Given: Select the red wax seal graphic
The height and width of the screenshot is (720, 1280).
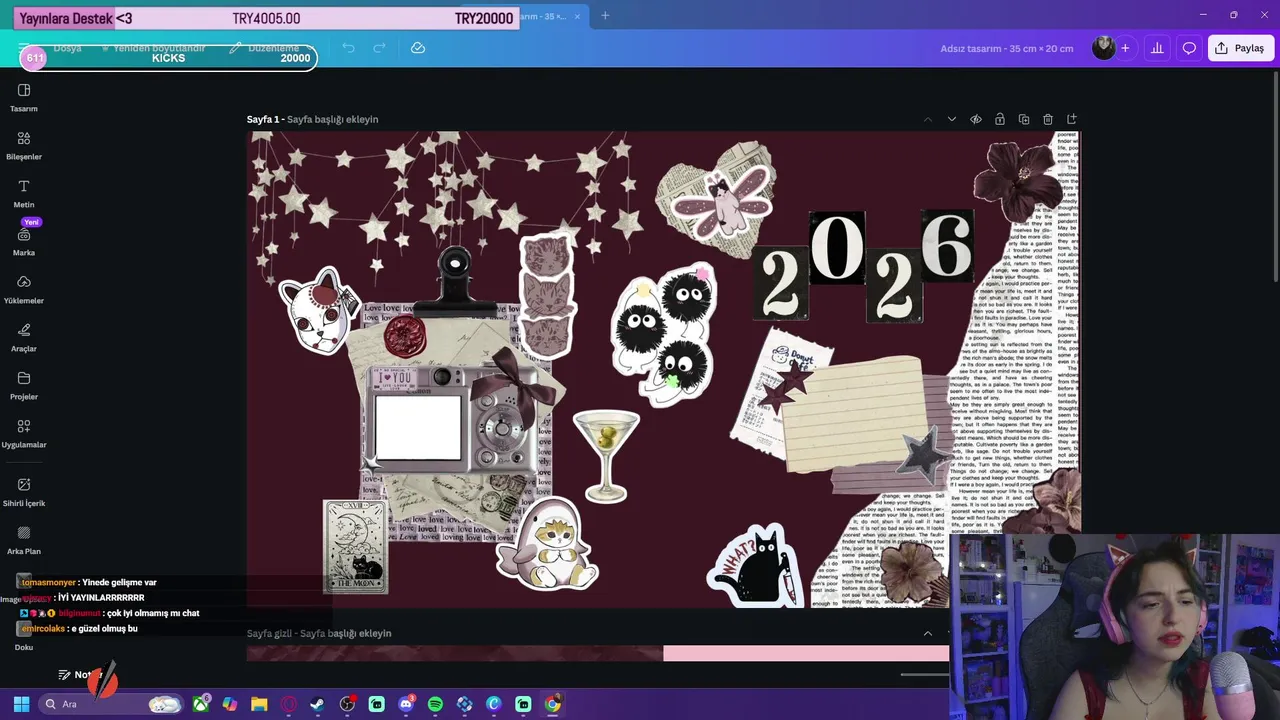Looking at the screenshot, I should [404, 336].
